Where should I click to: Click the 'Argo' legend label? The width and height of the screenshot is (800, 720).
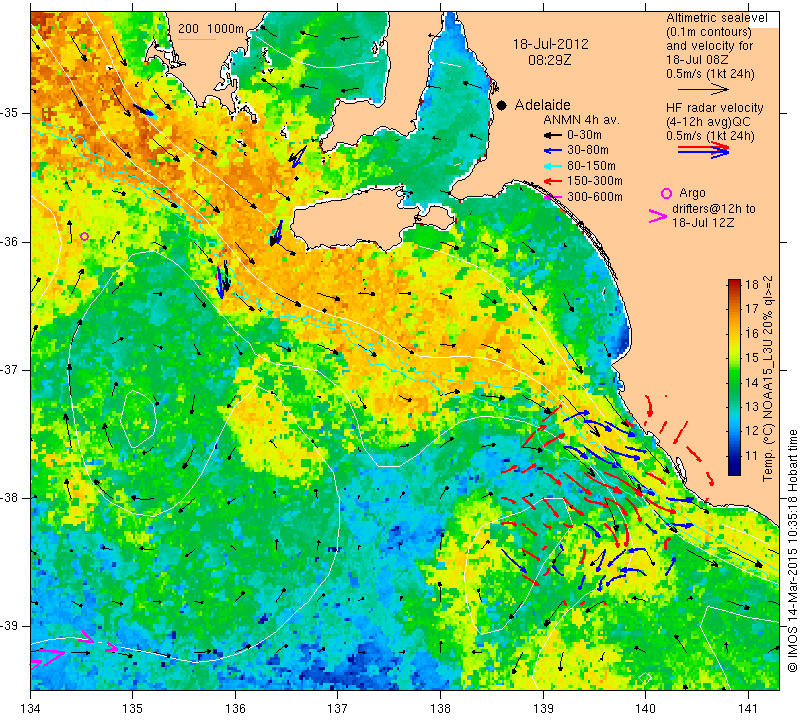click(x=692, y=193)
